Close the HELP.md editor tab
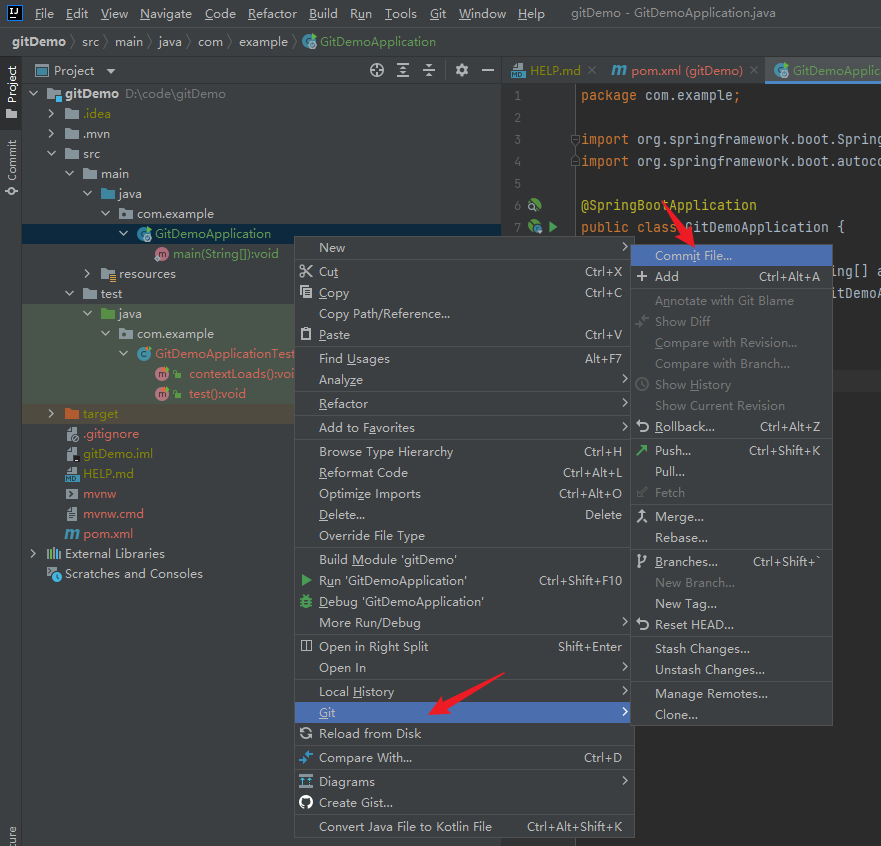881x846 pixels. (592, 70)
